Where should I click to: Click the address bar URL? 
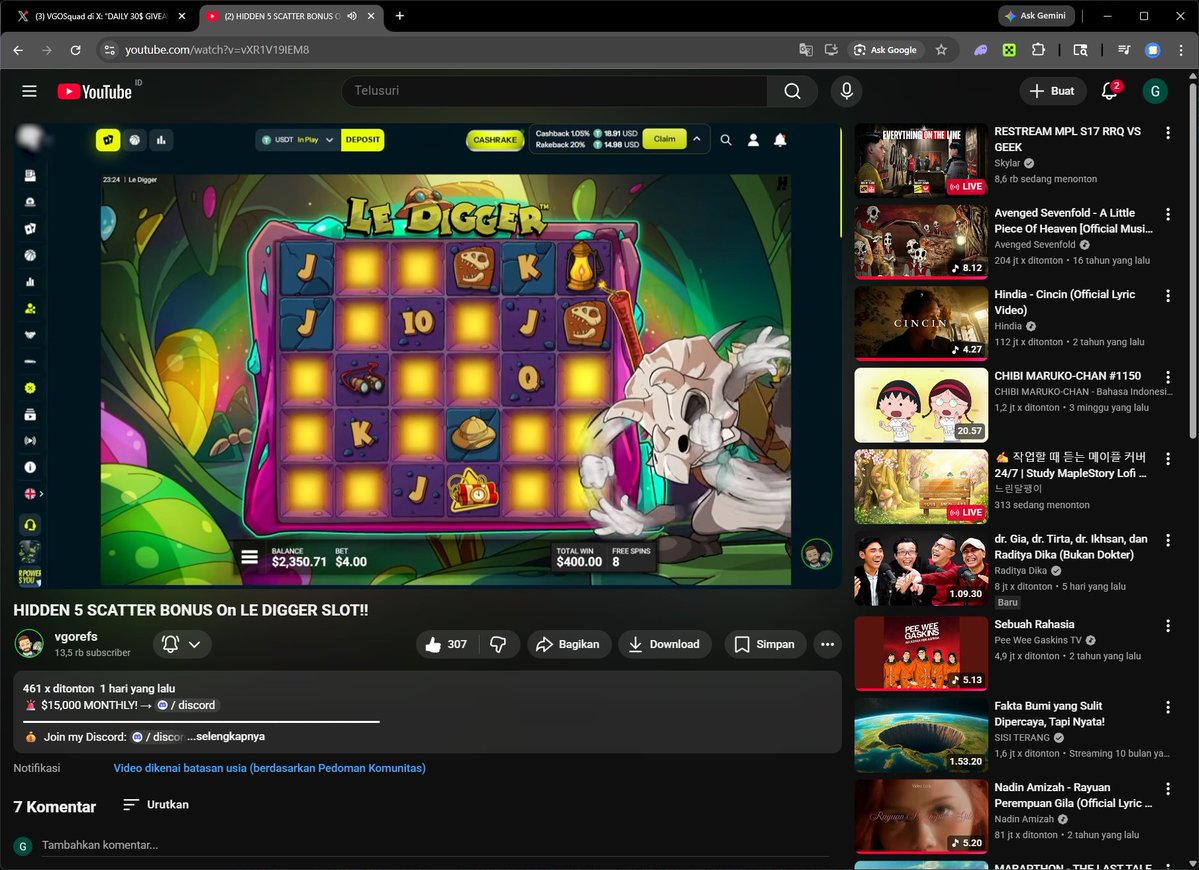[x=217, y=50]
